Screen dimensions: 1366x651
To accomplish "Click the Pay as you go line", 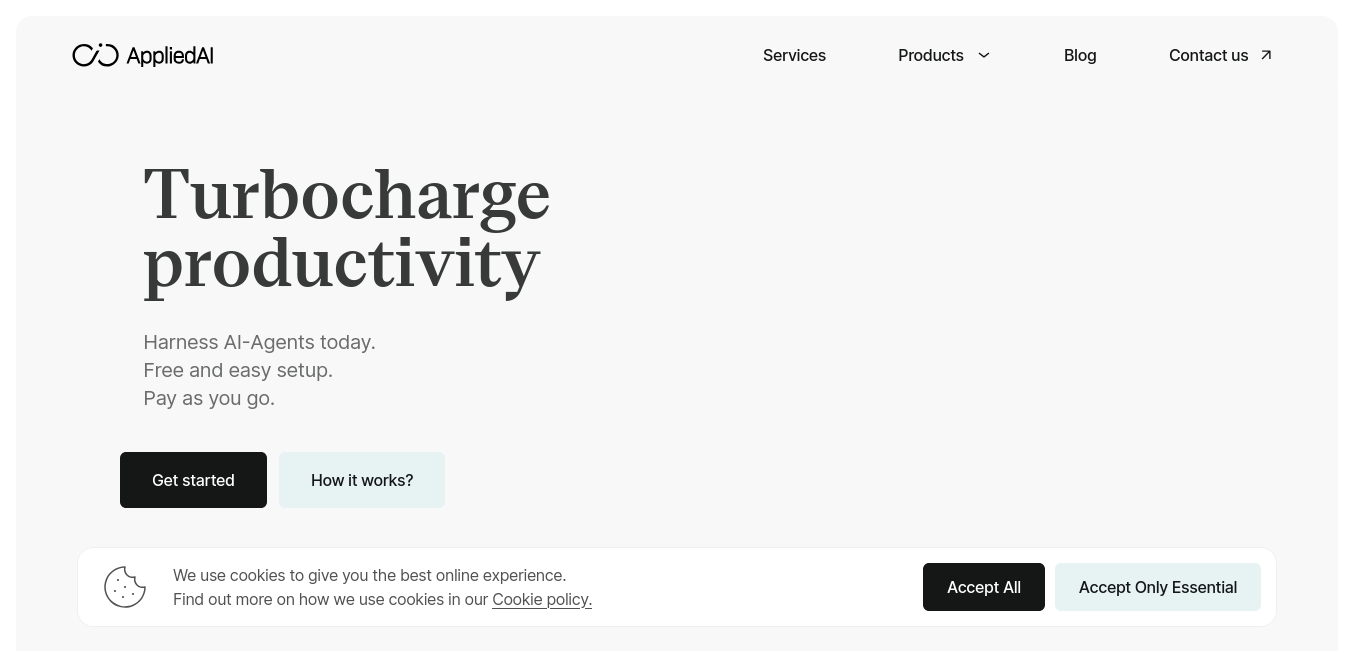I will [x=209, y=398].
